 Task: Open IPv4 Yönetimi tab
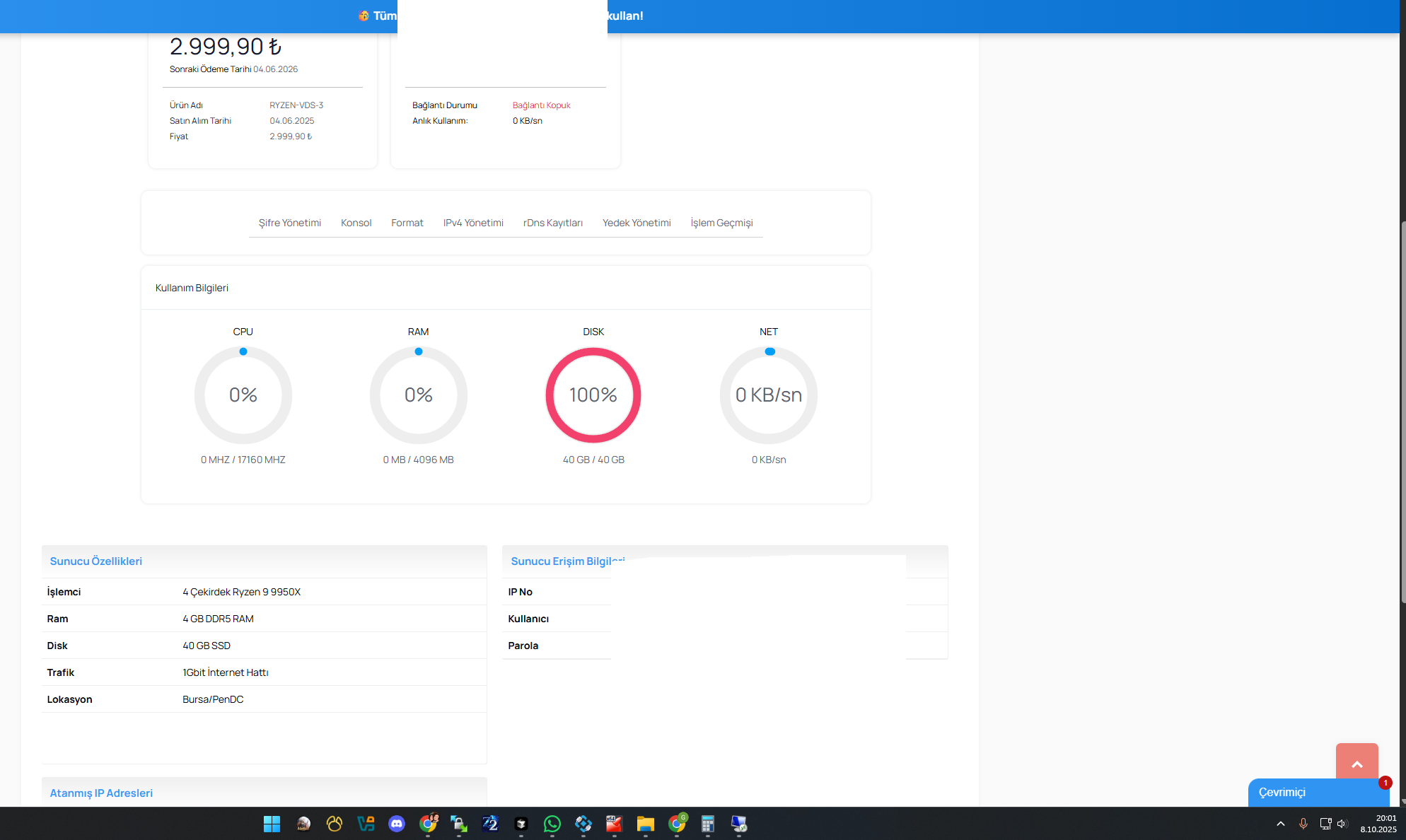(473, 223)
